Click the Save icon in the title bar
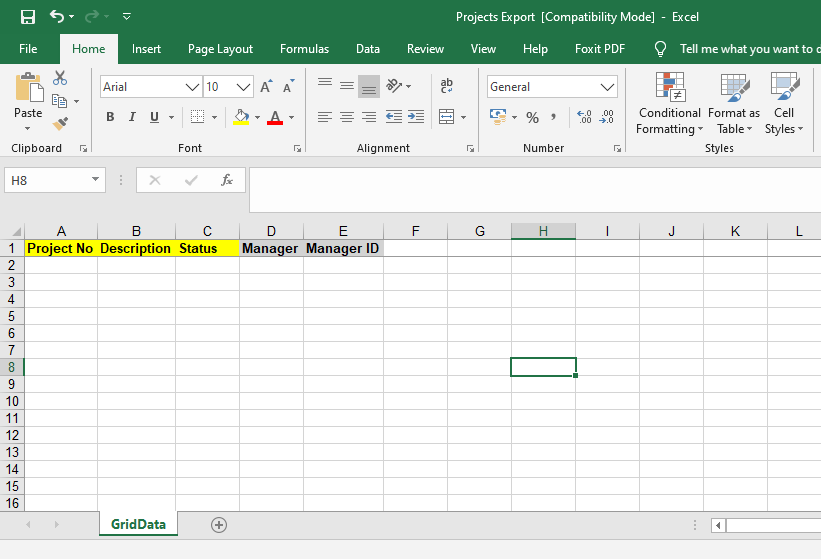Screen dimensions: 821x559 pyautogui.click(x=28, y=17)
